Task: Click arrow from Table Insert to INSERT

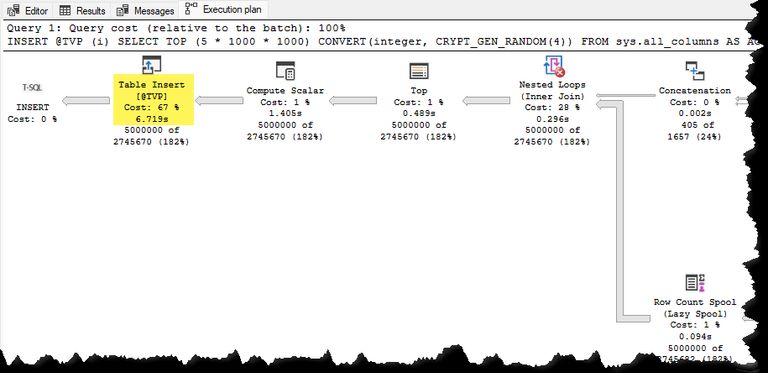Action: [x=86, y=100]
